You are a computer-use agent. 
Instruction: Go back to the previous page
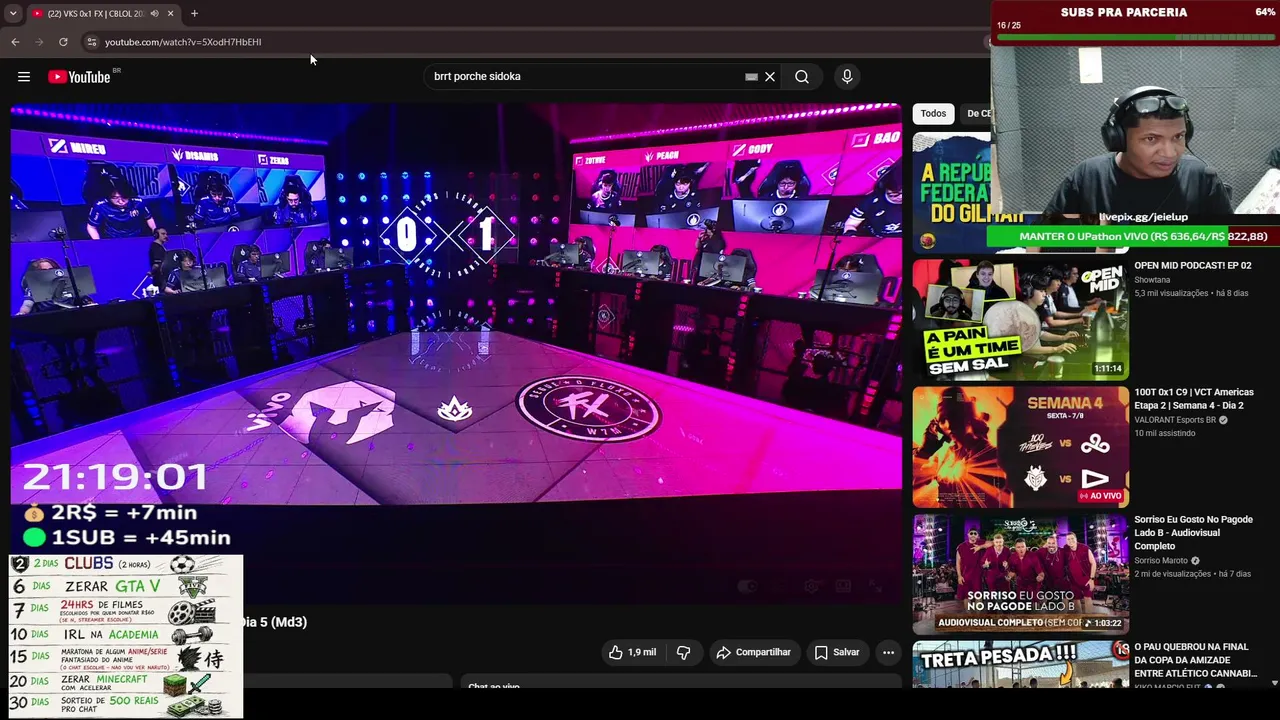15,42
